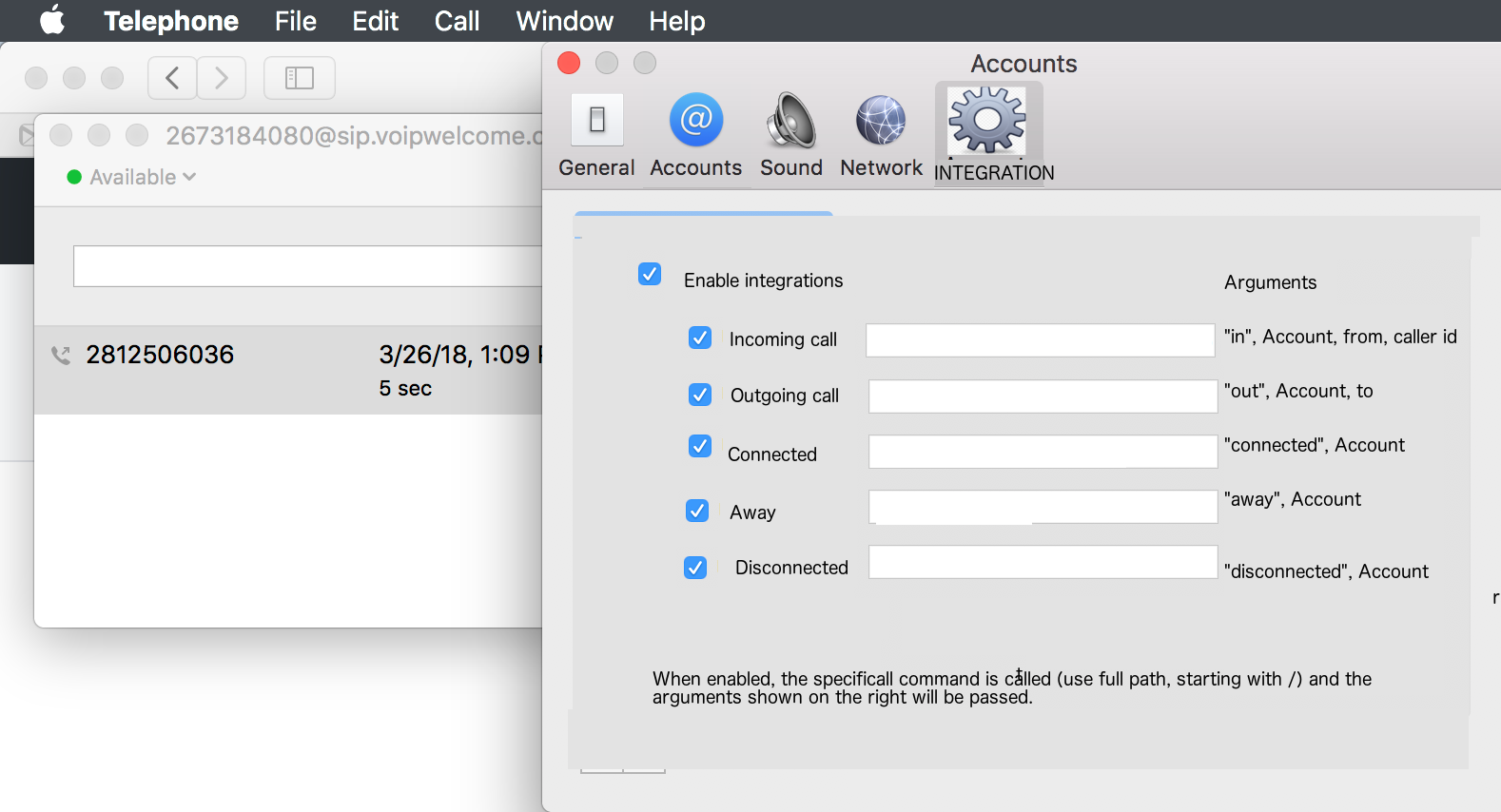Open the Help menu
Image resolution: width=1501 pixels, height=812 pixels.
tap(677, 21)
